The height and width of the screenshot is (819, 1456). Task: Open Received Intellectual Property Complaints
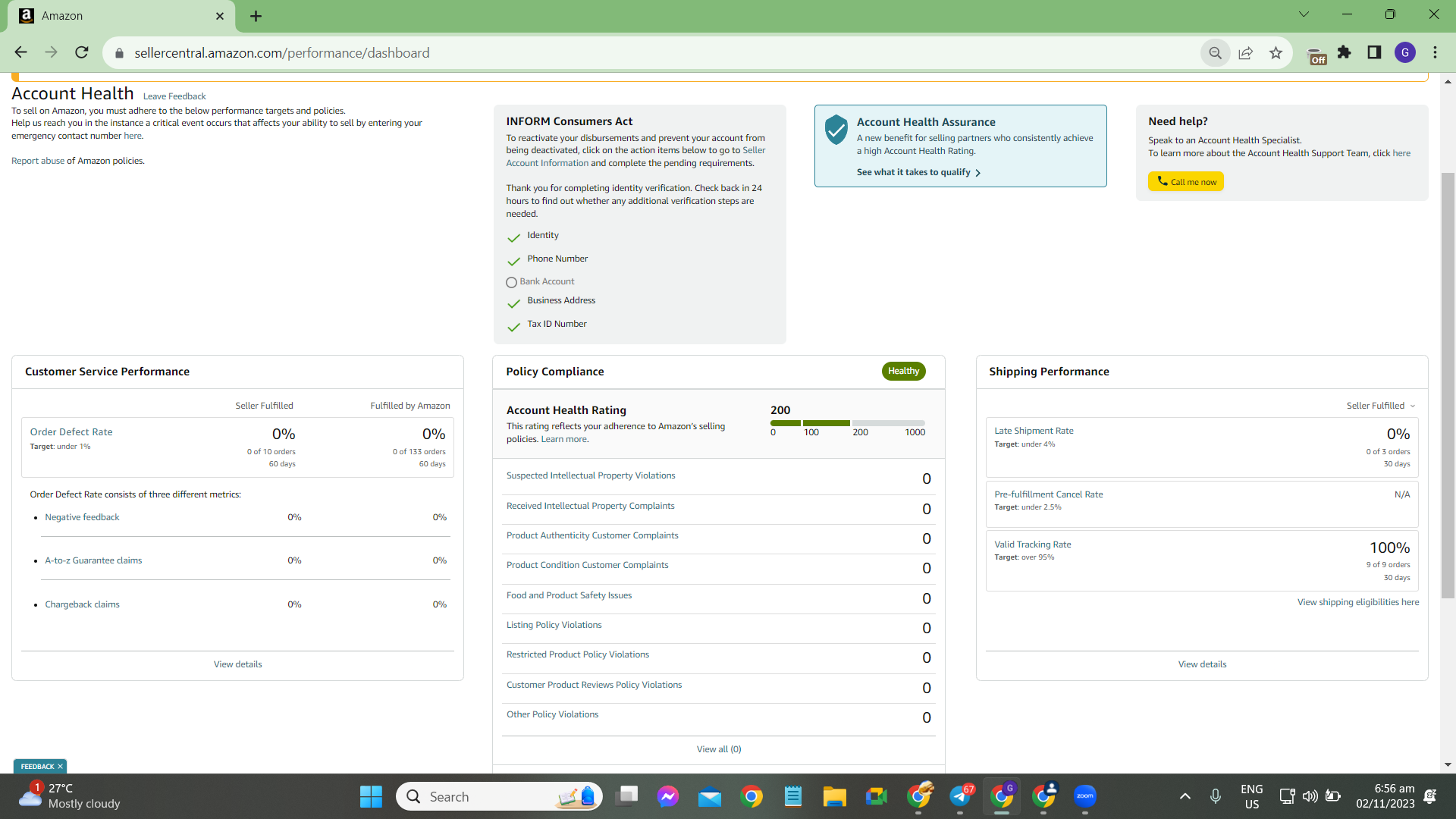[x=590, y=506]
